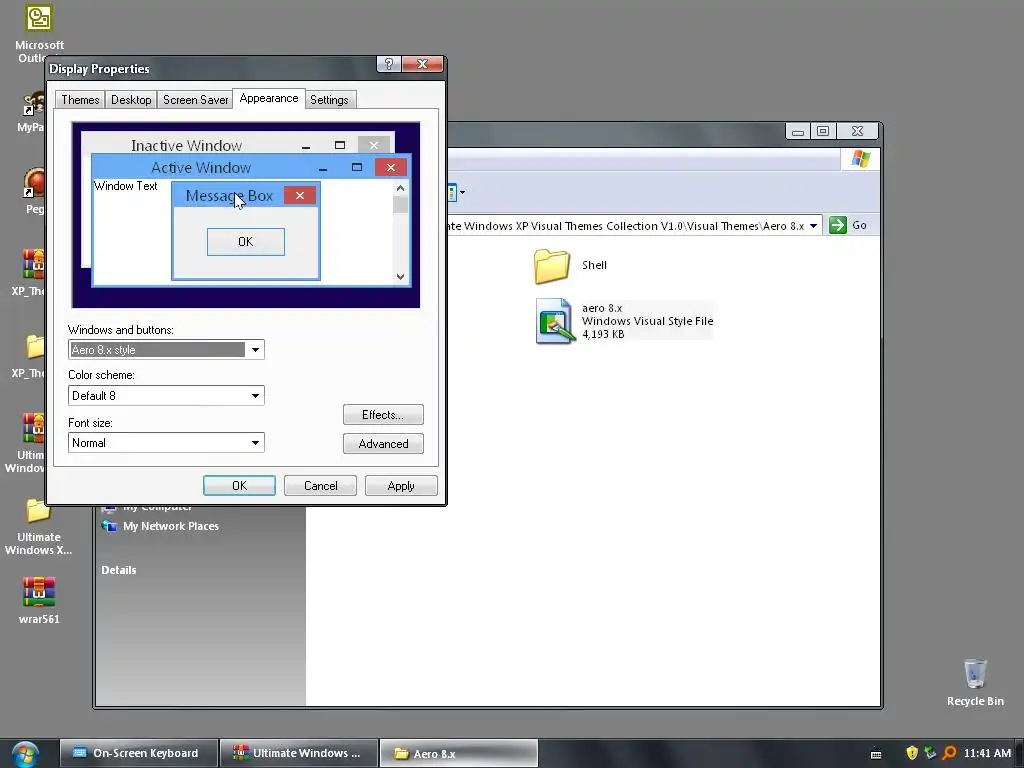The image size is (1024, 768).
Task: Click the Windows flag logo in Explorer
Action: pos(861,159)
